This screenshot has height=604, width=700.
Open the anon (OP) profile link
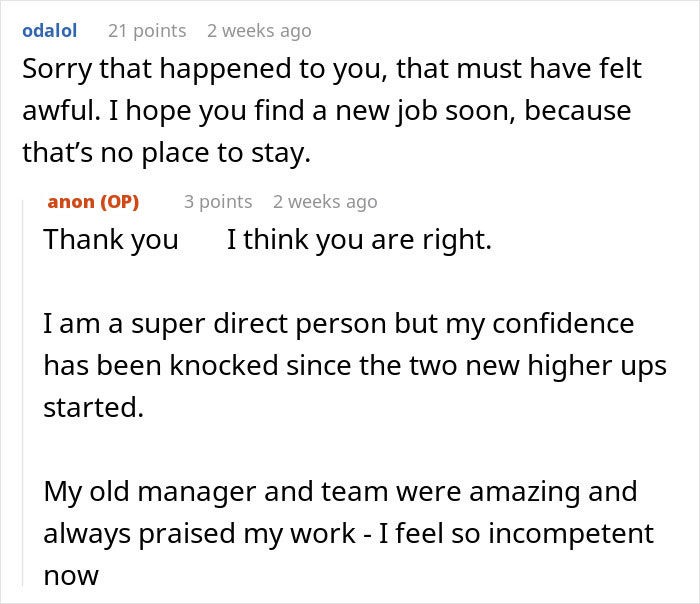[93, 202]
